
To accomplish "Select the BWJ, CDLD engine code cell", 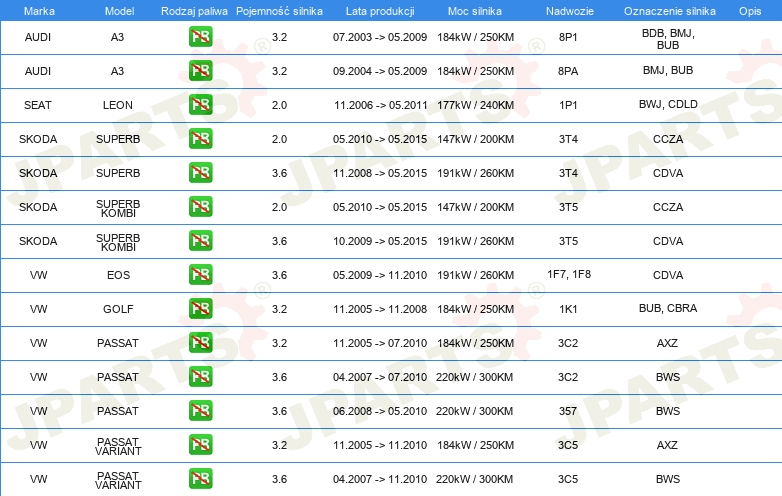I will tap(667, 105).
